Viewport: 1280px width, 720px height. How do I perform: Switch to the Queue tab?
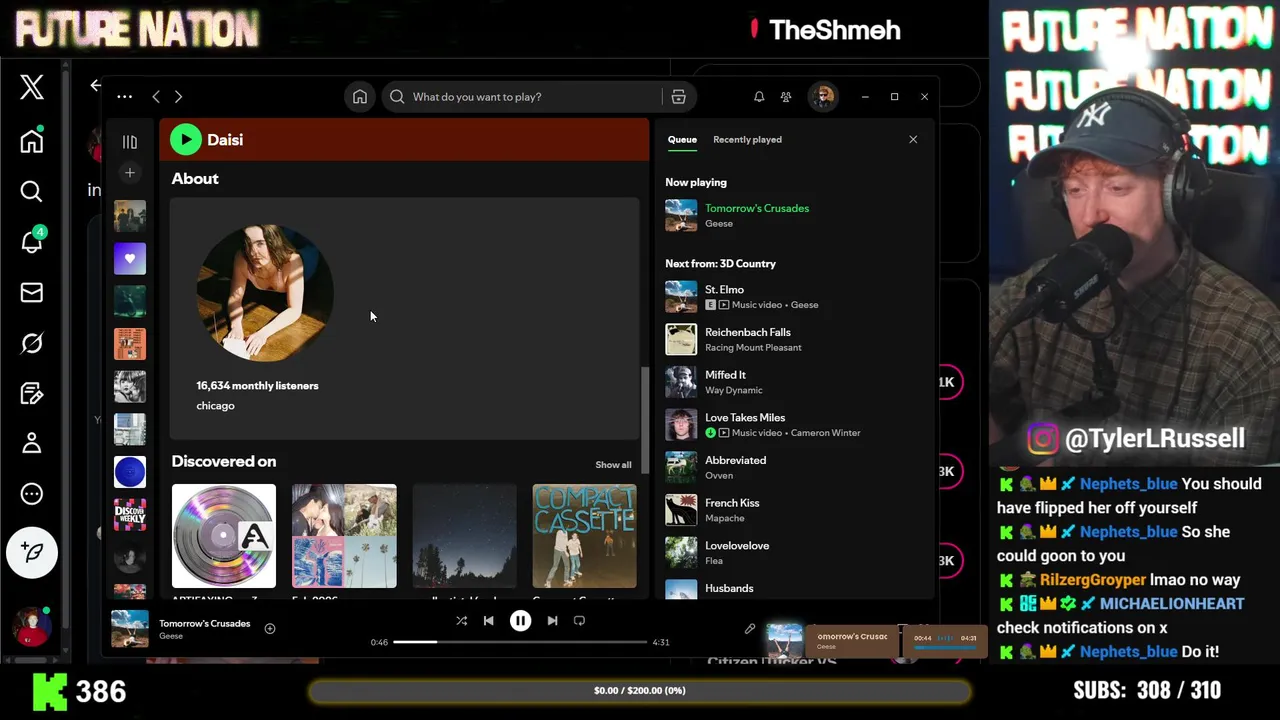(682, 140)
